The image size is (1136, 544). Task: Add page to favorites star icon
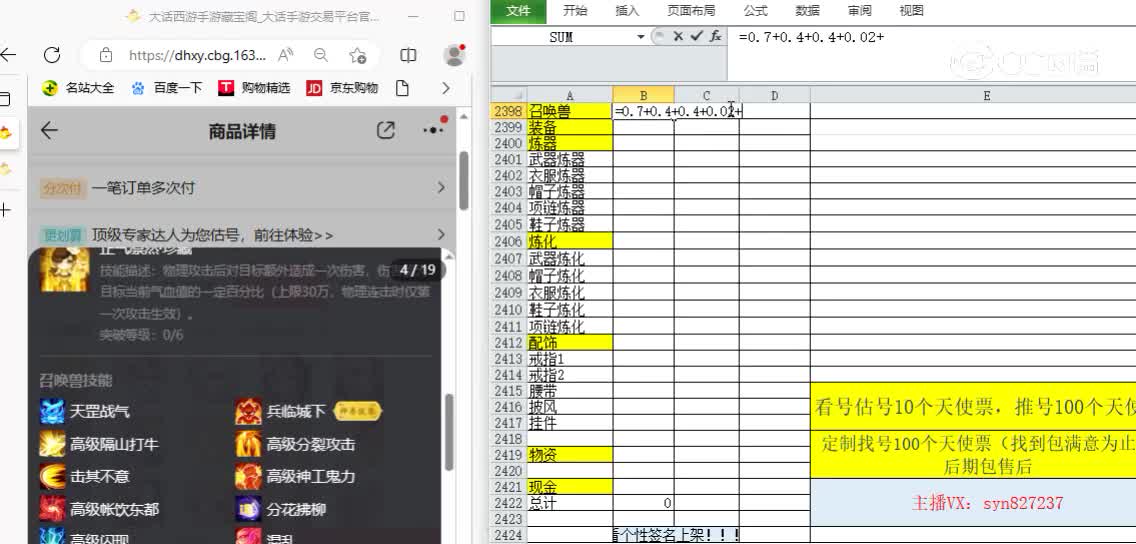pyautogui.click(x=357, y=55)
